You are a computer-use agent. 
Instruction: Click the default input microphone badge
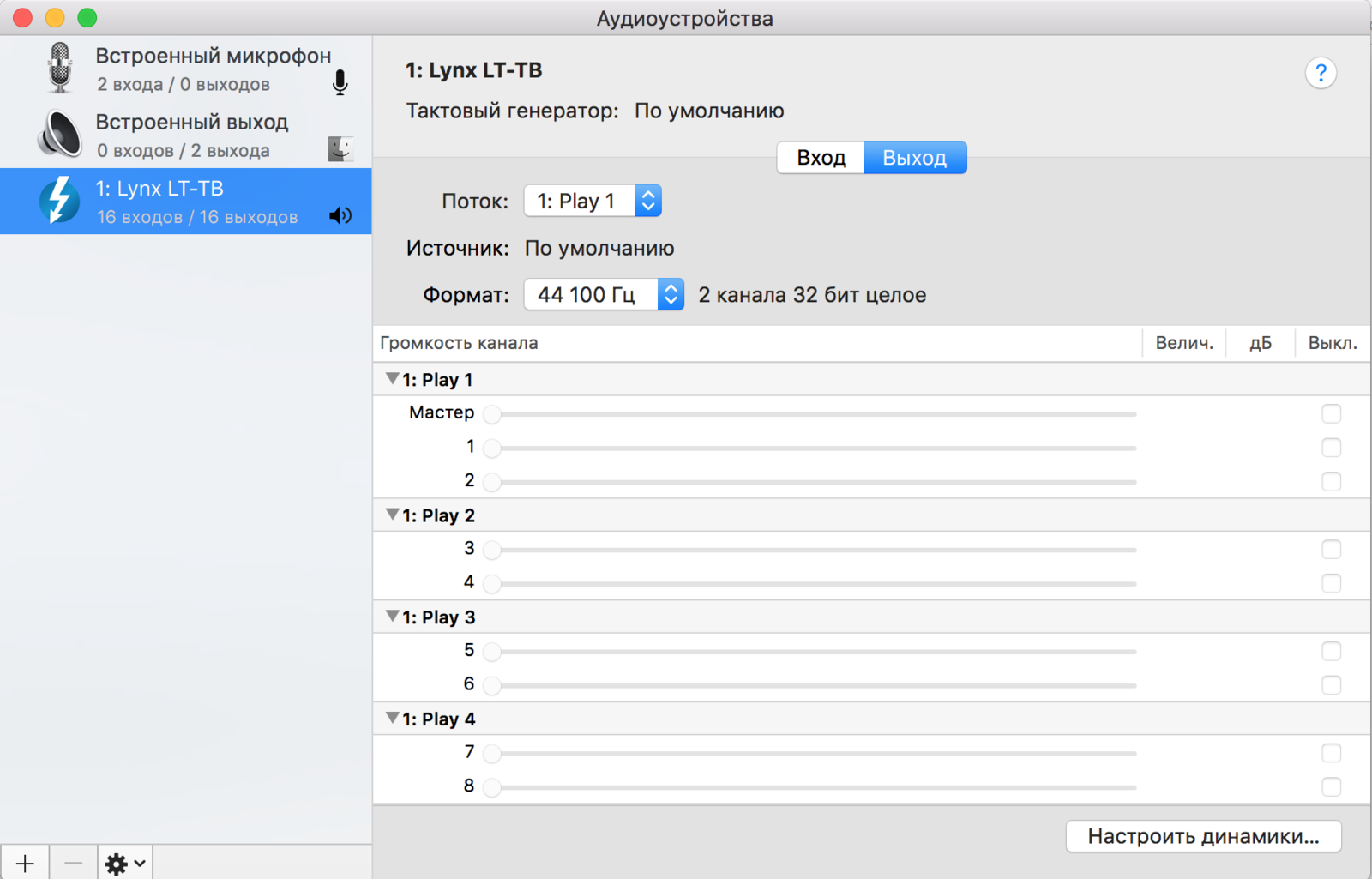[340, 82]
